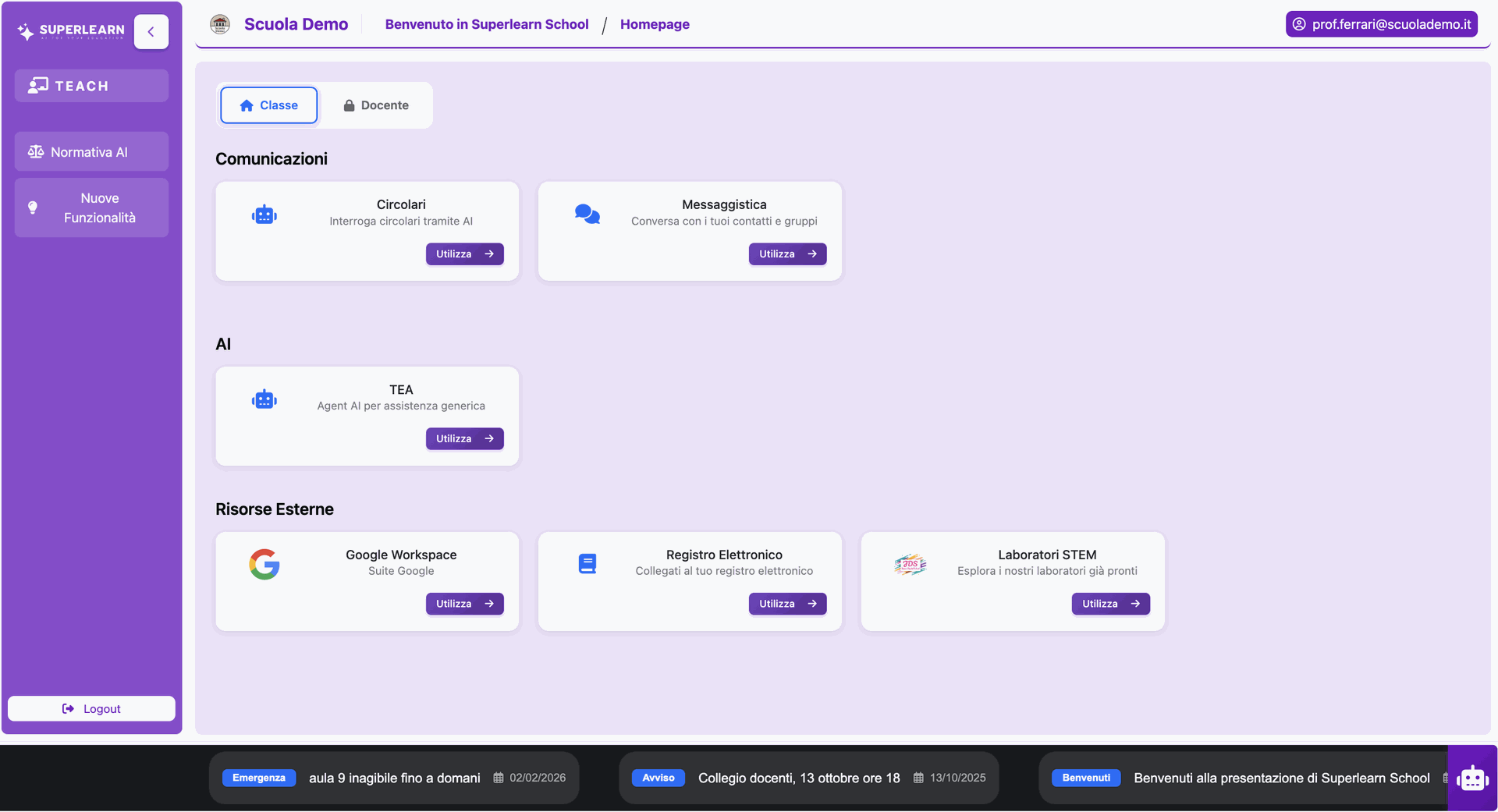Click the TEA agent robot icon
Image resolution: width=1498 pixels, height=812 pixels.
pyautogui.click(x=264, y=399)
